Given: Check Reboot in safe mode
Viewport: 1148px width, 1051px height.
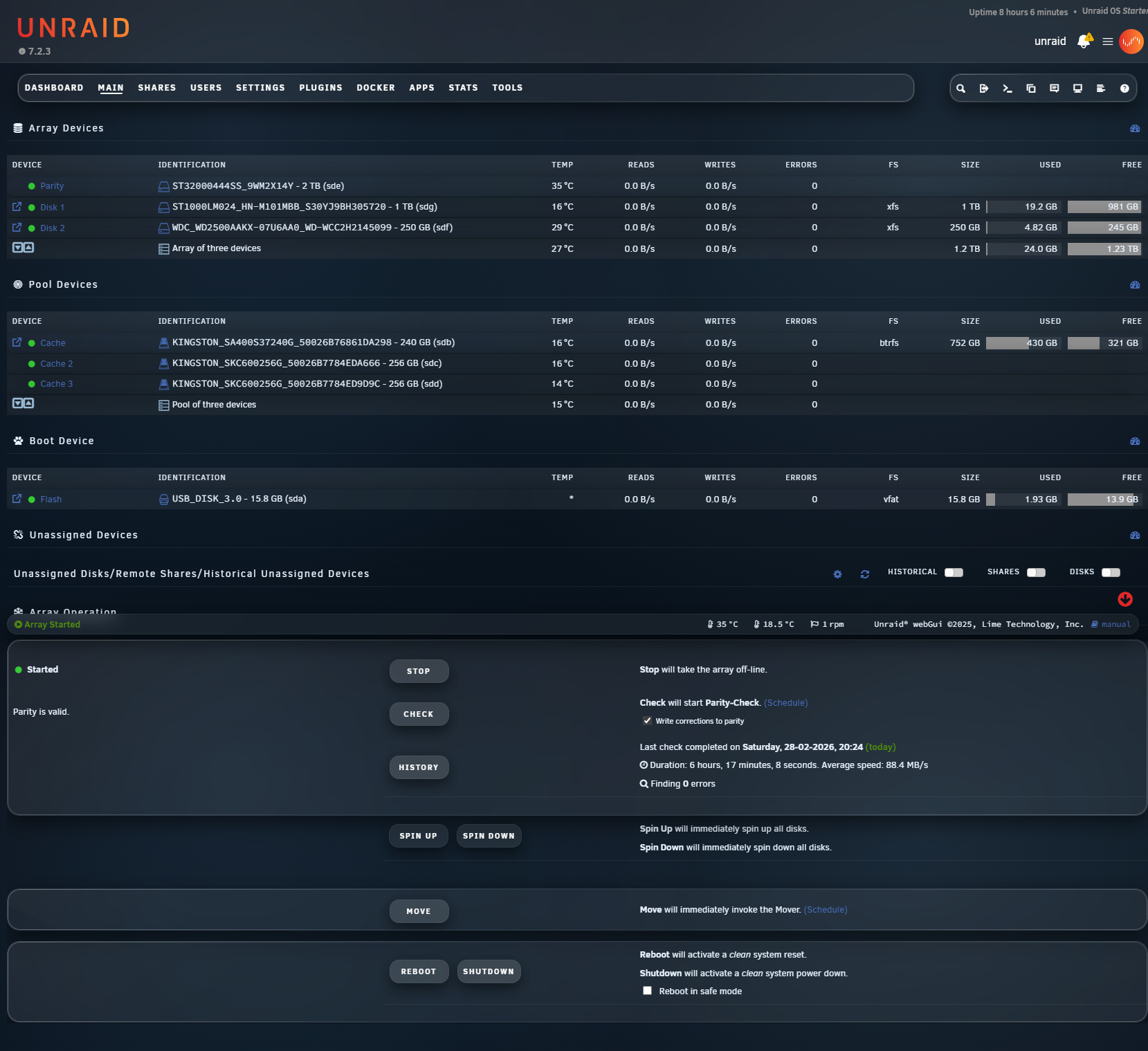Looking at the screenshot, I should (x=648, y=991).
